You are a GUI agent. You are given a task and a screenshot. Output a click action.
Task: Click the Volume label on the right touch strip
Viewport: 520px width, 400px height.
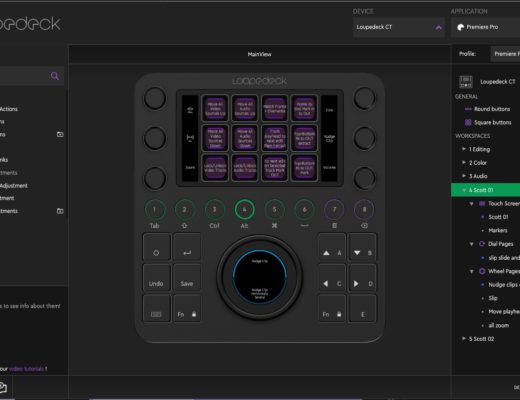click(329, 167)
